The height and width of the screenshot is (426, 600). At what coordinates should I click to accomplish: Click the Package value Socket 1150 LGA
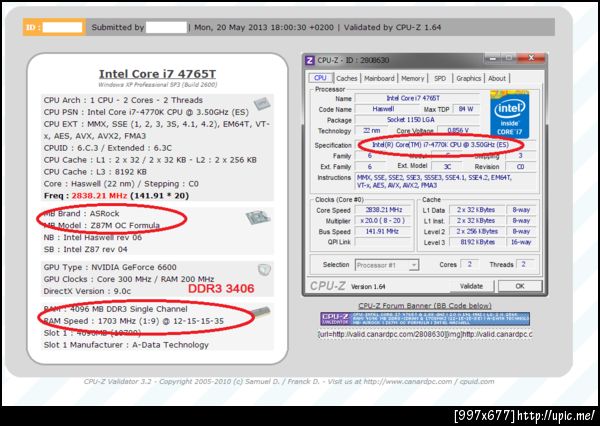[x=417, y=120]
